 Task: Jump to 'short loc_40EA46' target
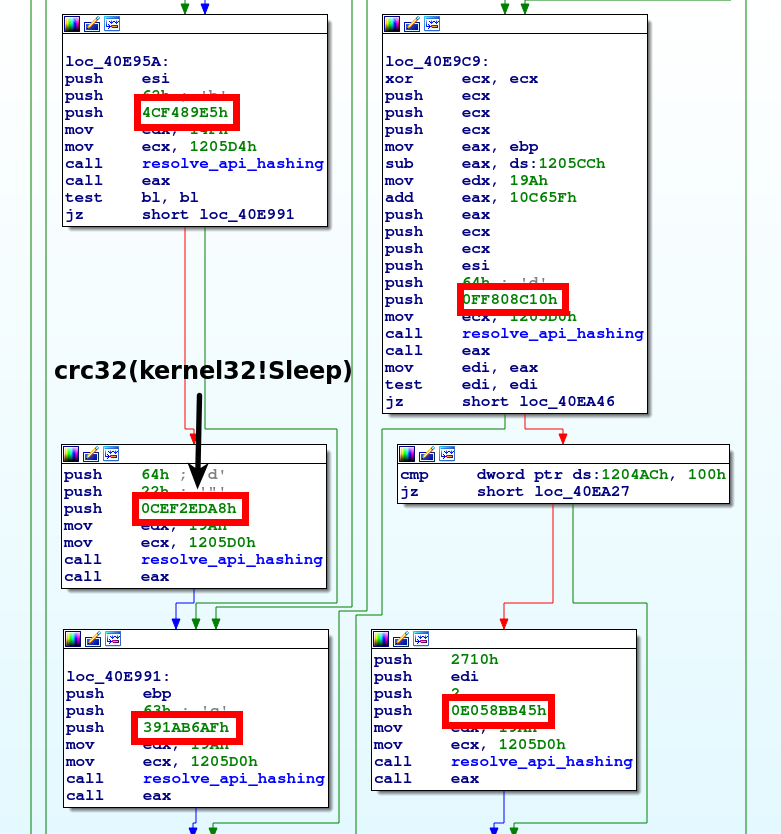coord(538,402)
